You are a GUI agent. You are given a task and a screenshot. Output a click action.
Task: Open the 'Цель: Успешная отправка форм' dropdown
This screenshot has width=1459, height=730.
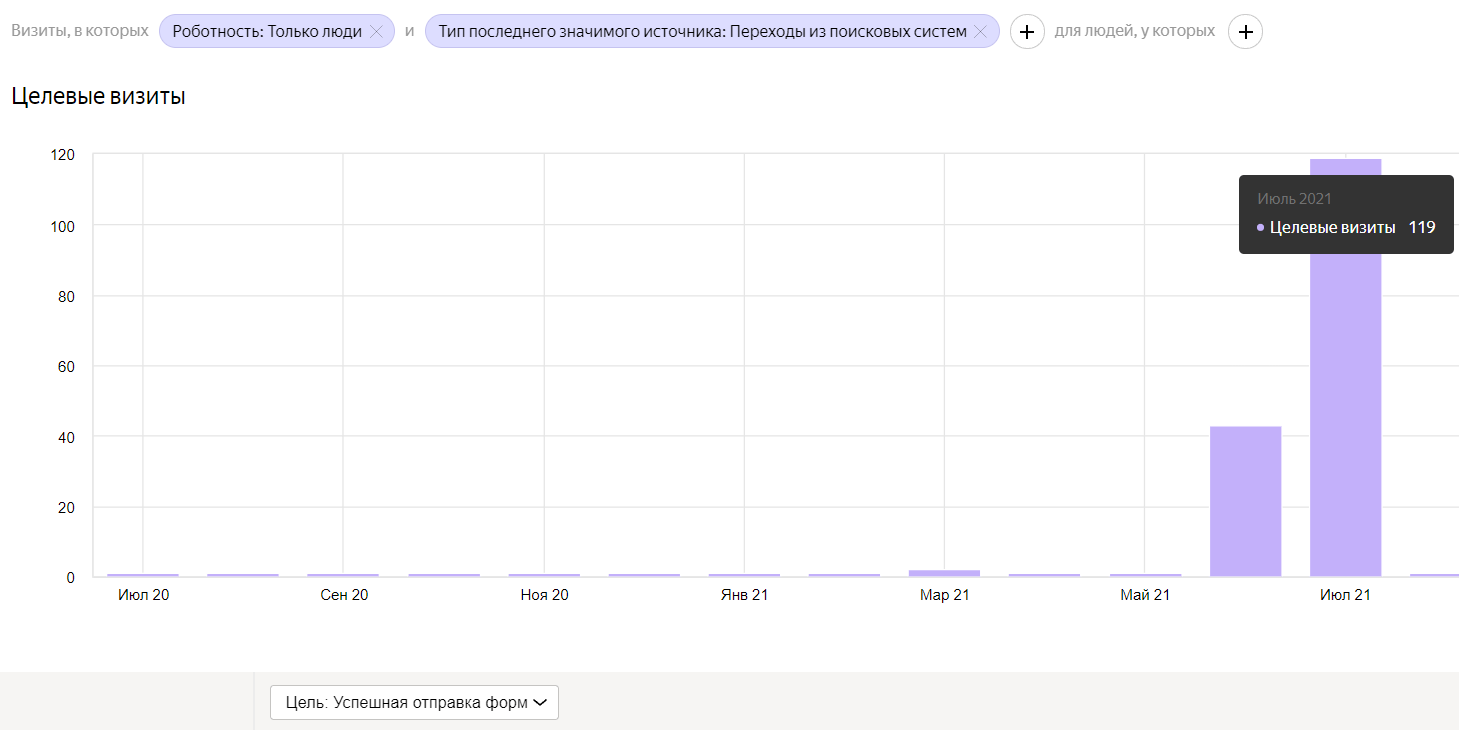tap(414, 702)
